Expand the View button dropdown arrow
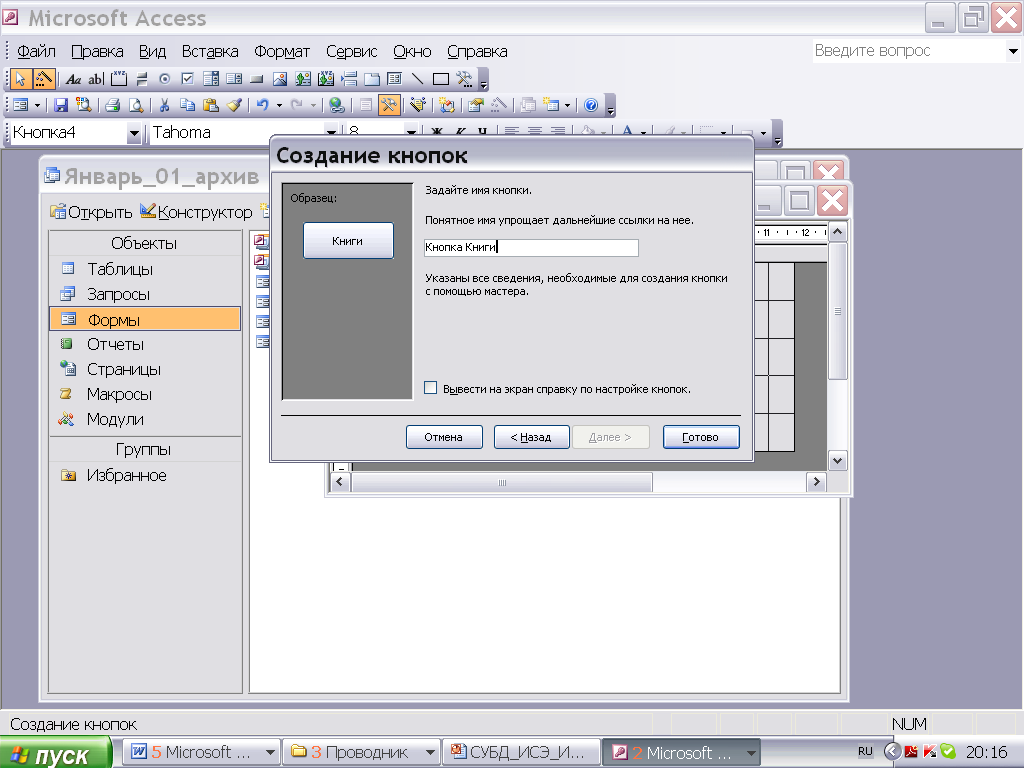This screenshot has height=768, width=1024. click(37, 105)
